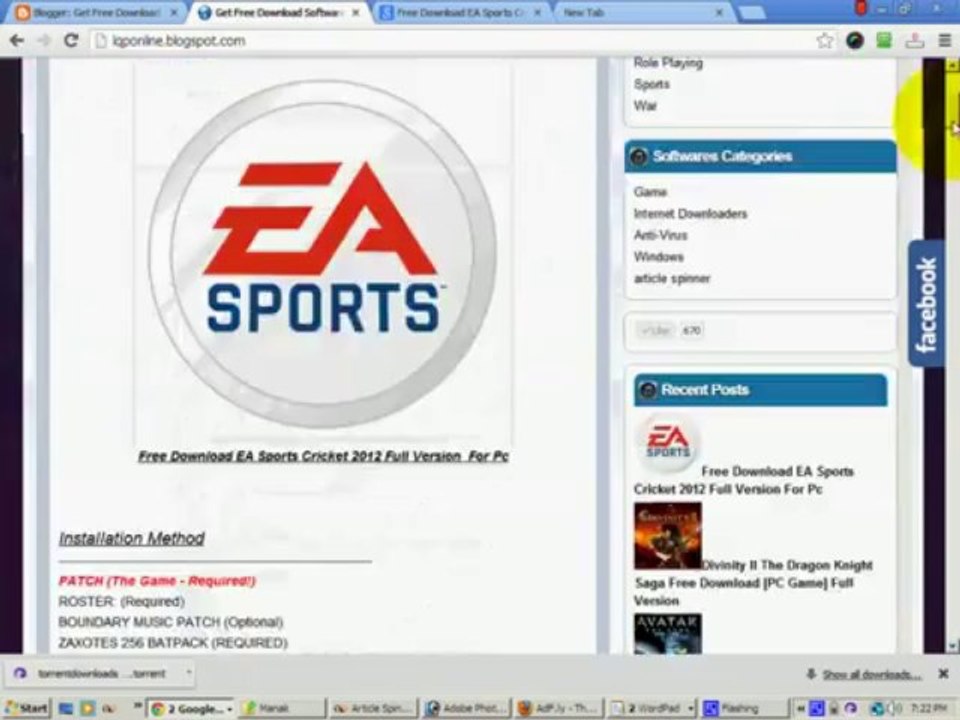Open Divinity II The Dragon Knight Saga post
The image size is (960, 720).
(753, 582)
